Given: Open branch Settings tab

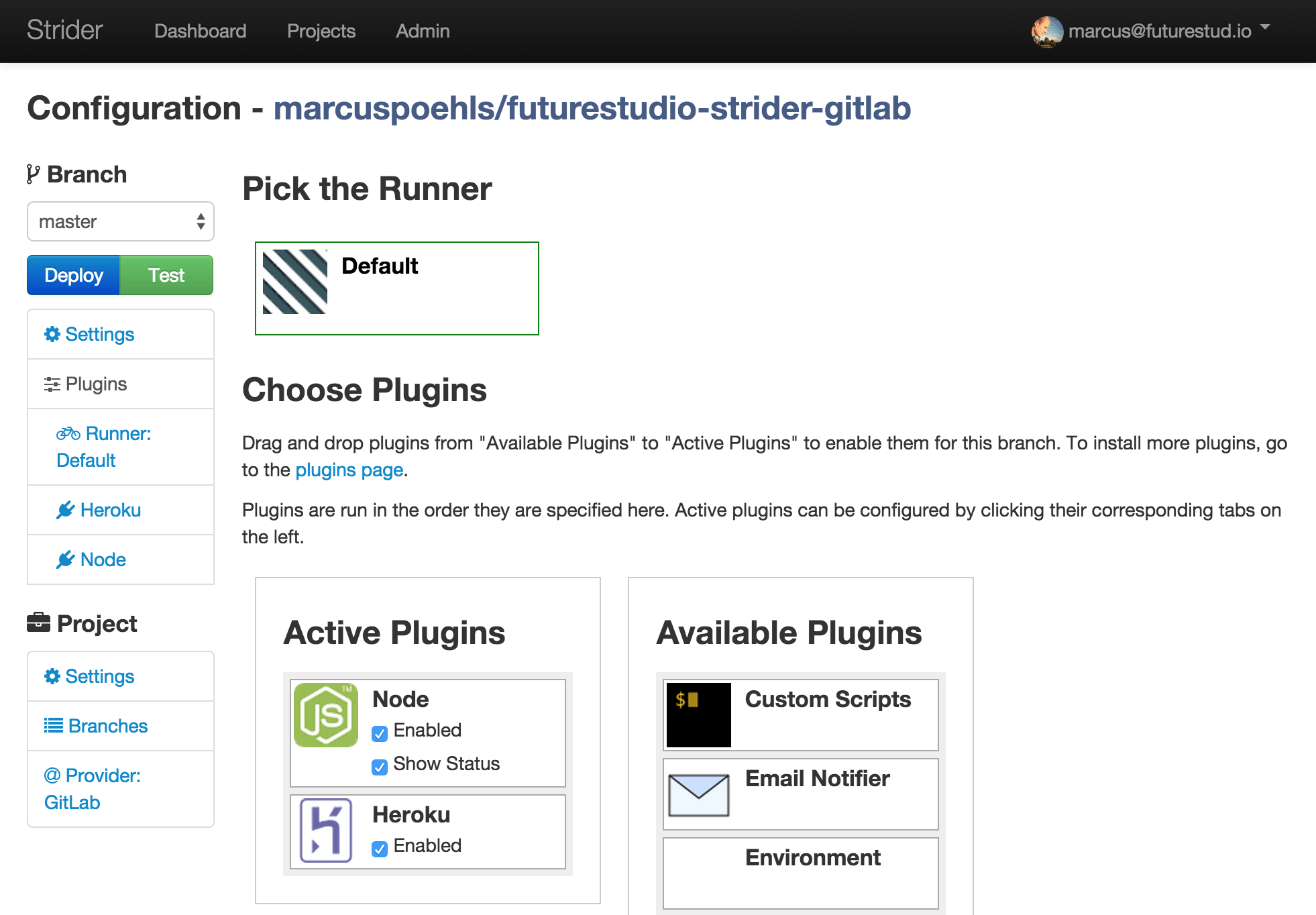Looking at the screenshot, I should [x=121, y=334].
